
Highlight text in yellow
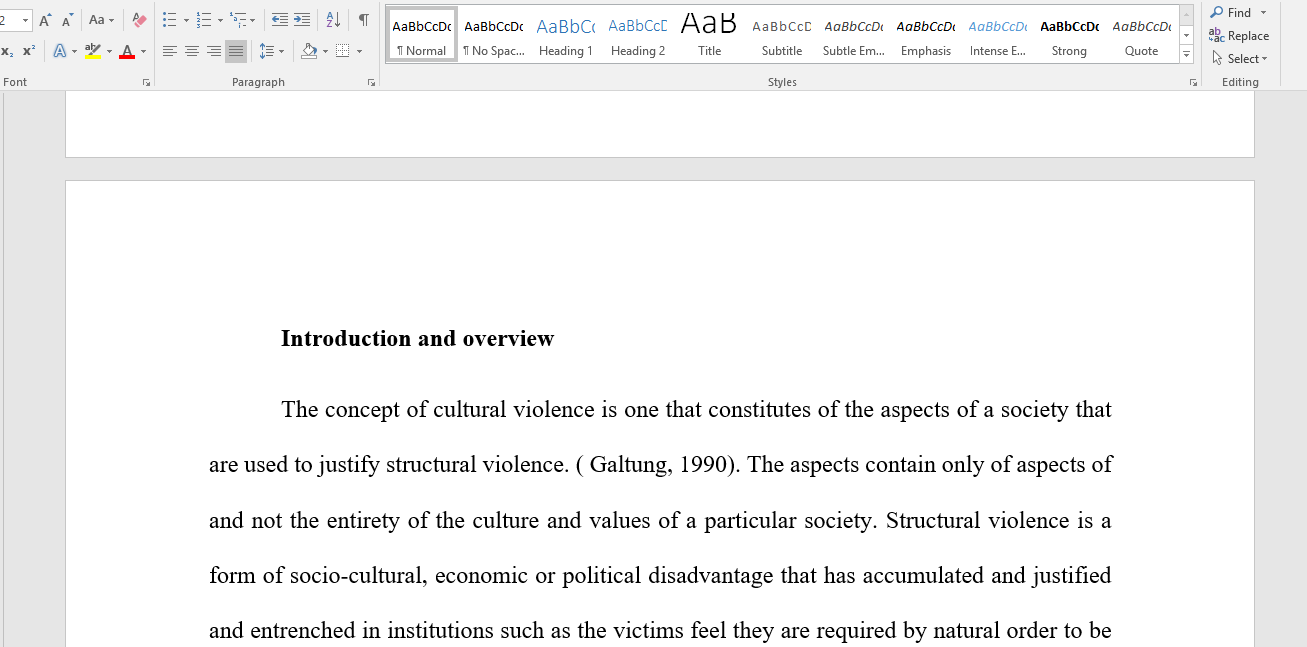[93, 51]
